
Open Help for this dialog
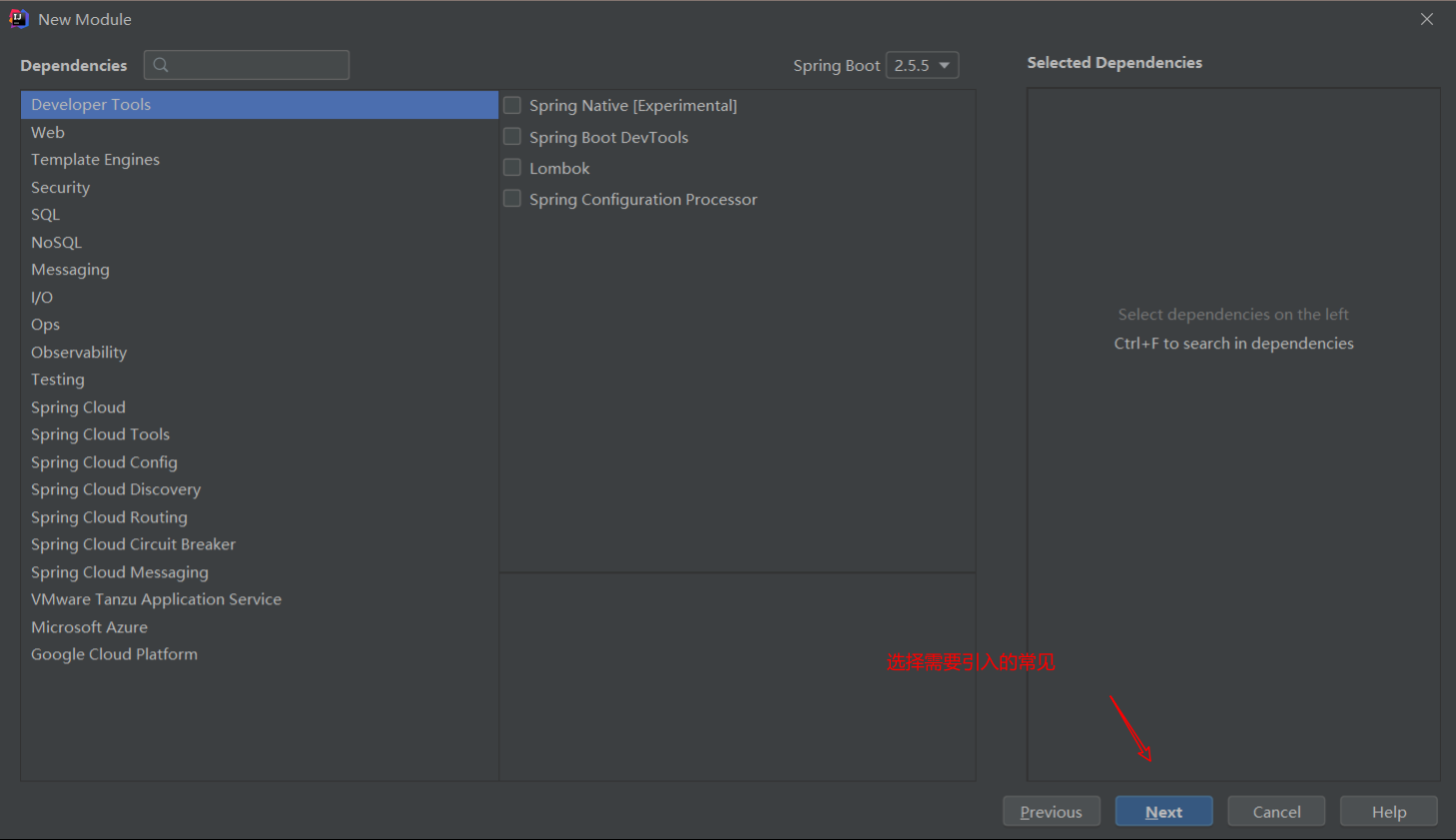point(1389,811)
